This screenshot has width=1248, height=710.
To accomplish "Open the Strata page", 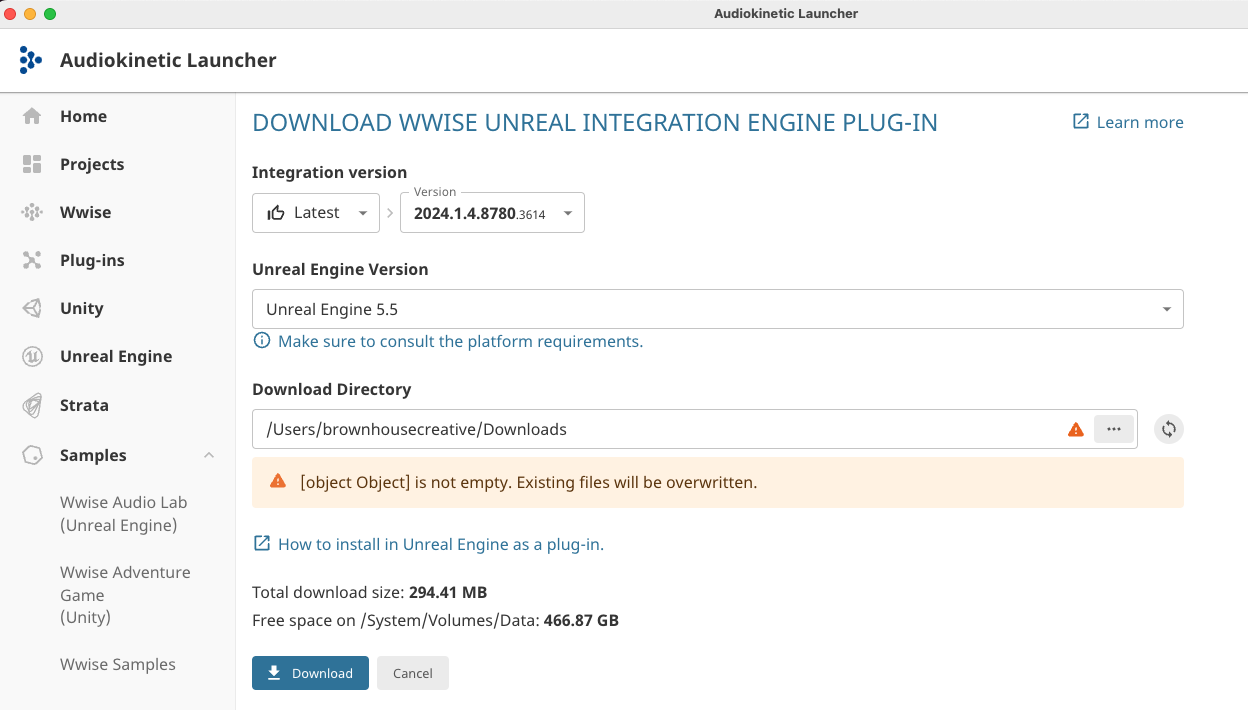I will click(x=84, y=405).
